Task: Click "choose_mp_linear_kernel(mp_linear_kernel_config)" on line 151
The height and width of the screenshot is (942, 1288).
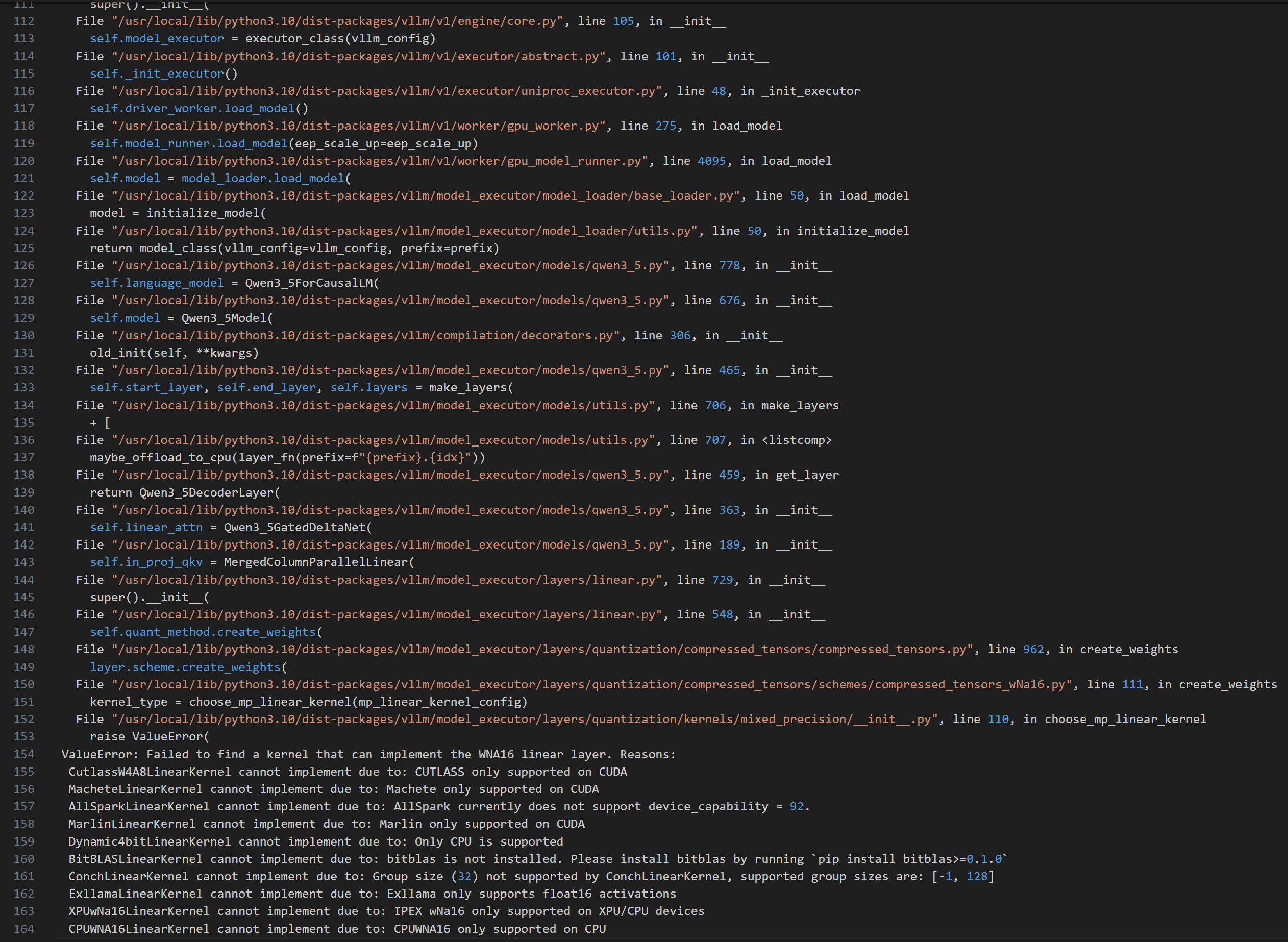Action: point(358,702)
